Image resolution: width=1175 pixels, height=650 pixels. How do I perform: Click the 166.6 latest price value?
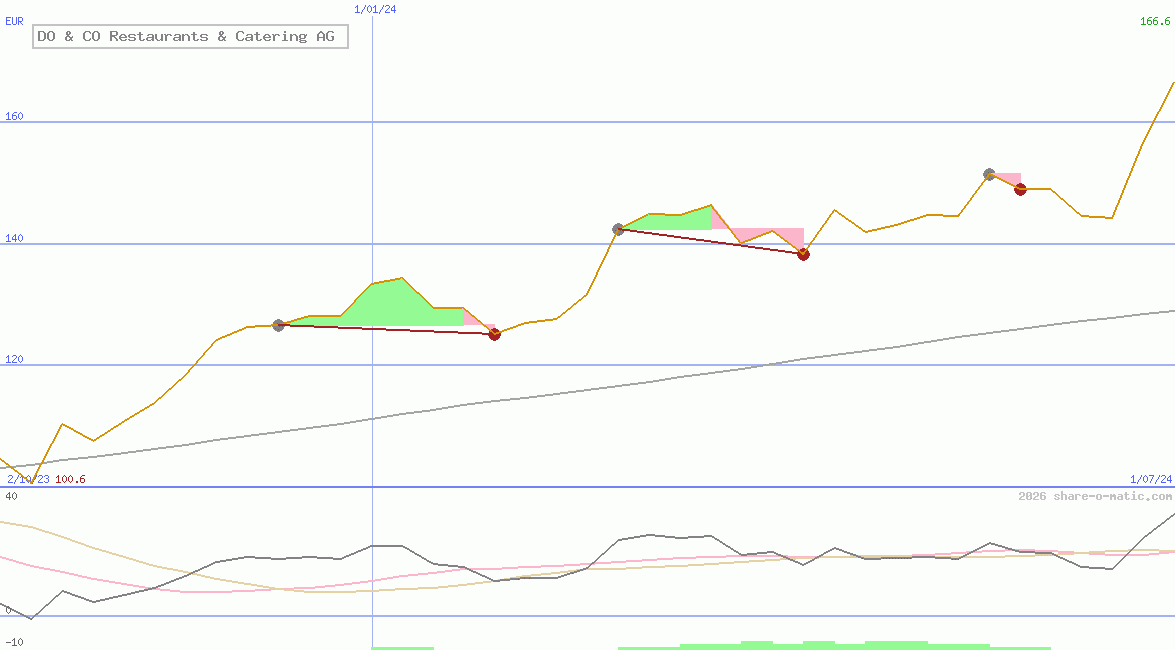tap(1155, 21)
